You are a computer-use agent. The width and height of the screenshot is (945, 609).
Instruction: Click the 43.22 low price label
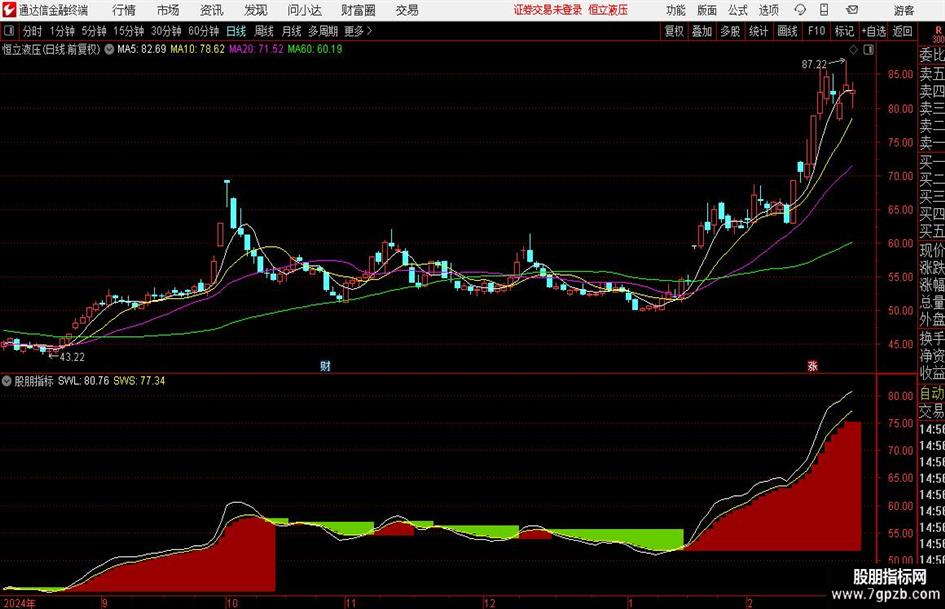pos(72,357)
